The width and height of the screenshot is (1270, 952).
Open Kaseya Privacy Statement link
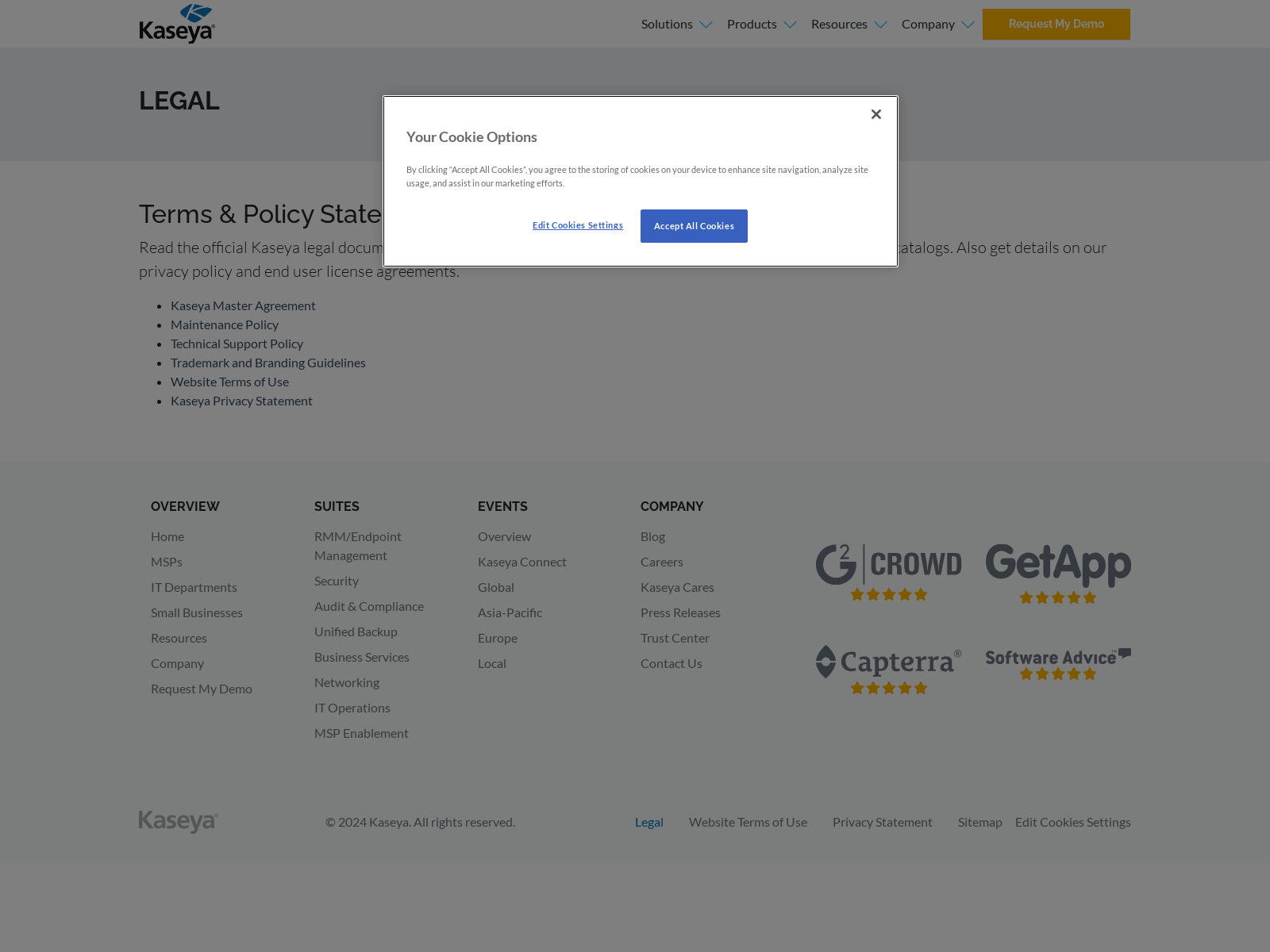241,401
